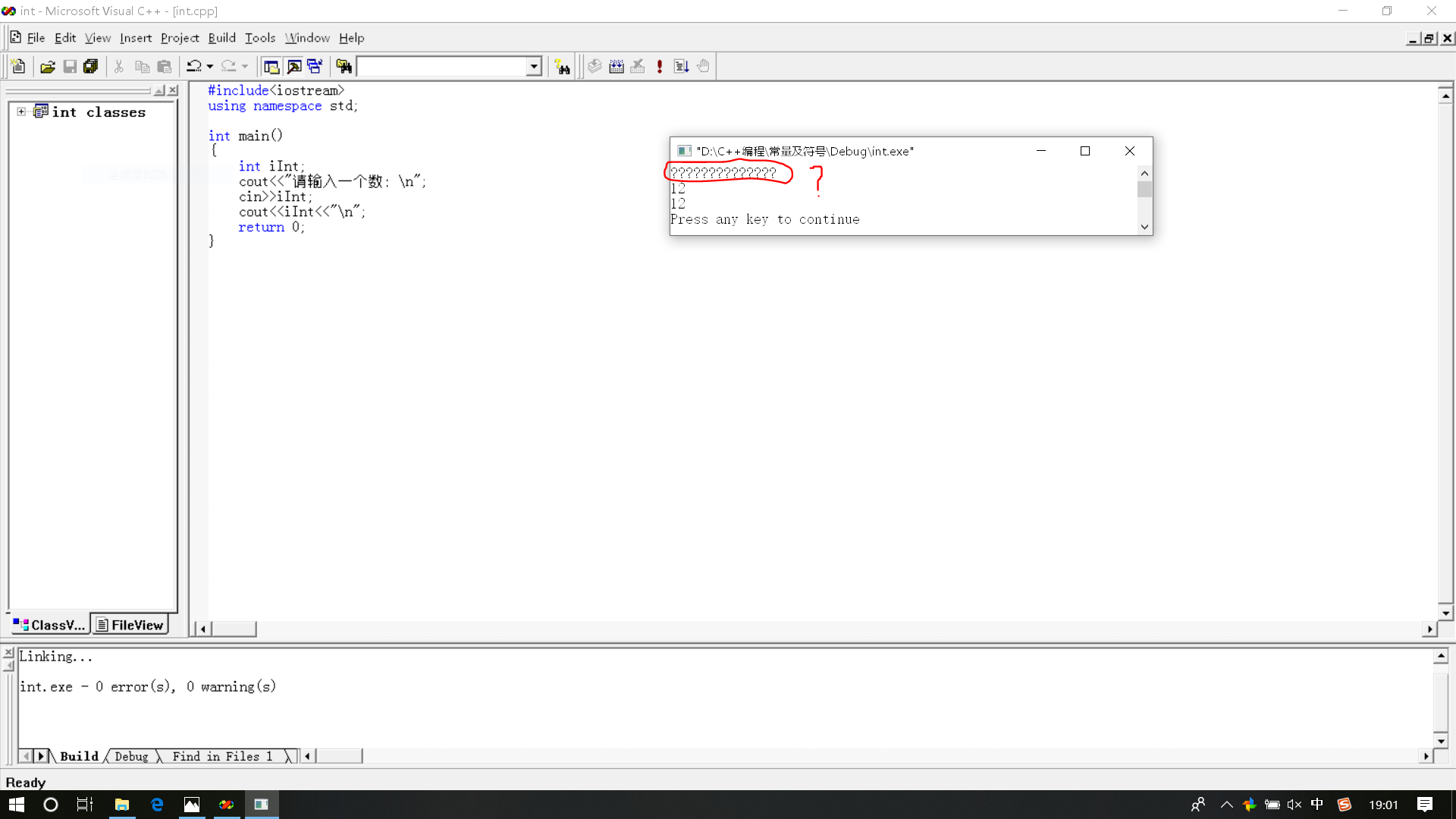Viewport: 1456px width, 819px height.
Task: Toggle the Output window icon
Action: point(293,67)
